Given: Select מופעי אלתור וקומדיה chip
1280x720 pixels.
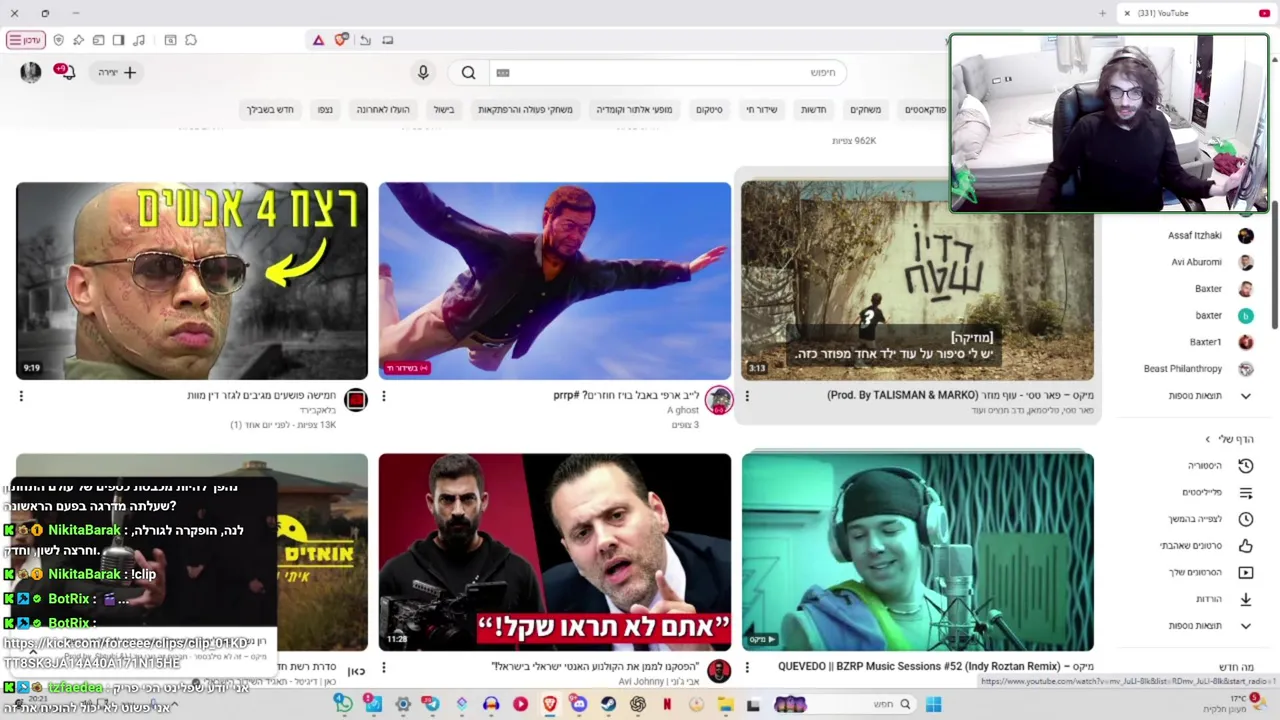Looking at the screenshot, I should click(x=634, y=109).
